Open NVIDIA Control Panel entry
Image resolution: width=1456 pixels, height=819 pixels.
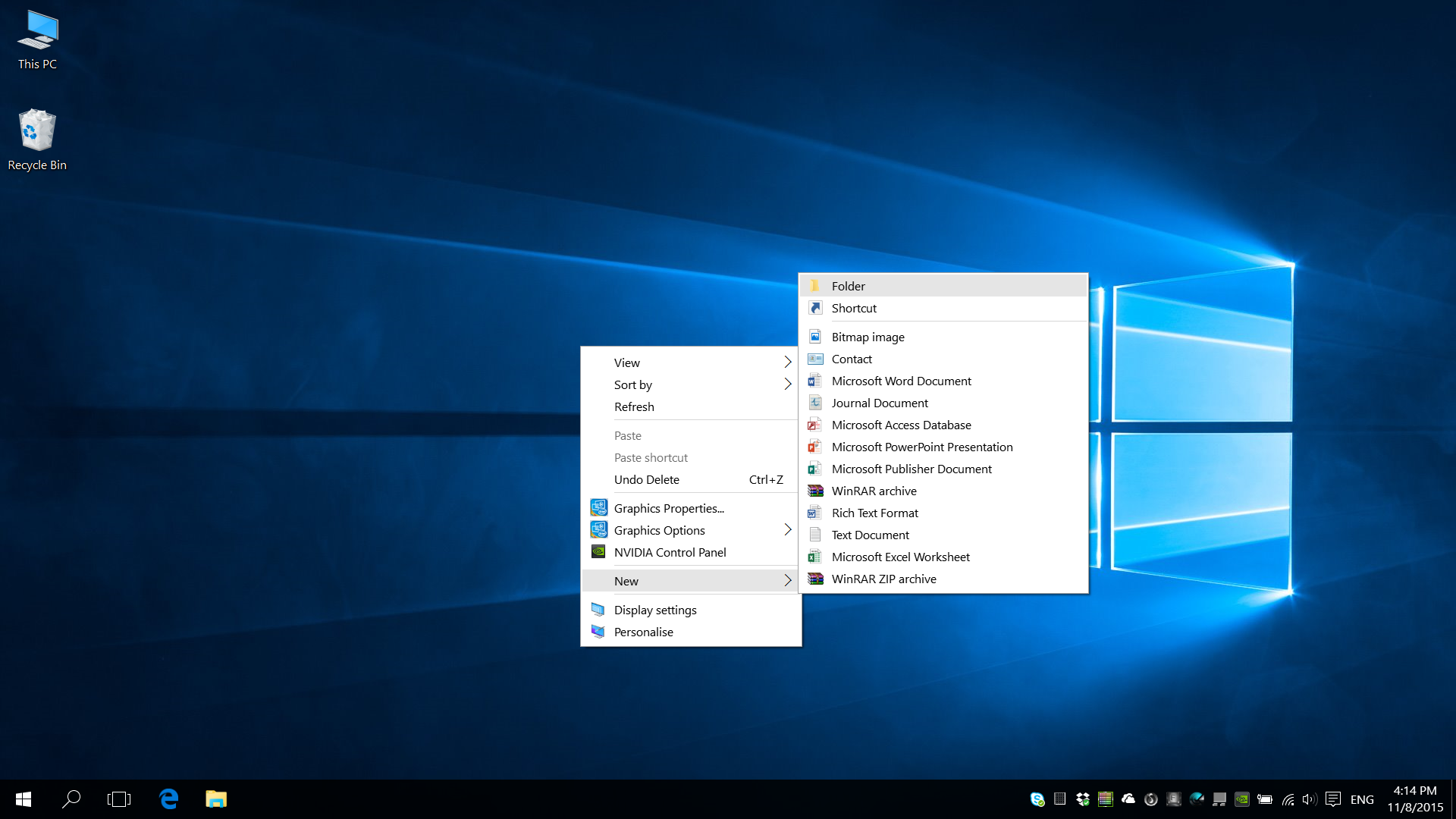(x=690, y=552)
